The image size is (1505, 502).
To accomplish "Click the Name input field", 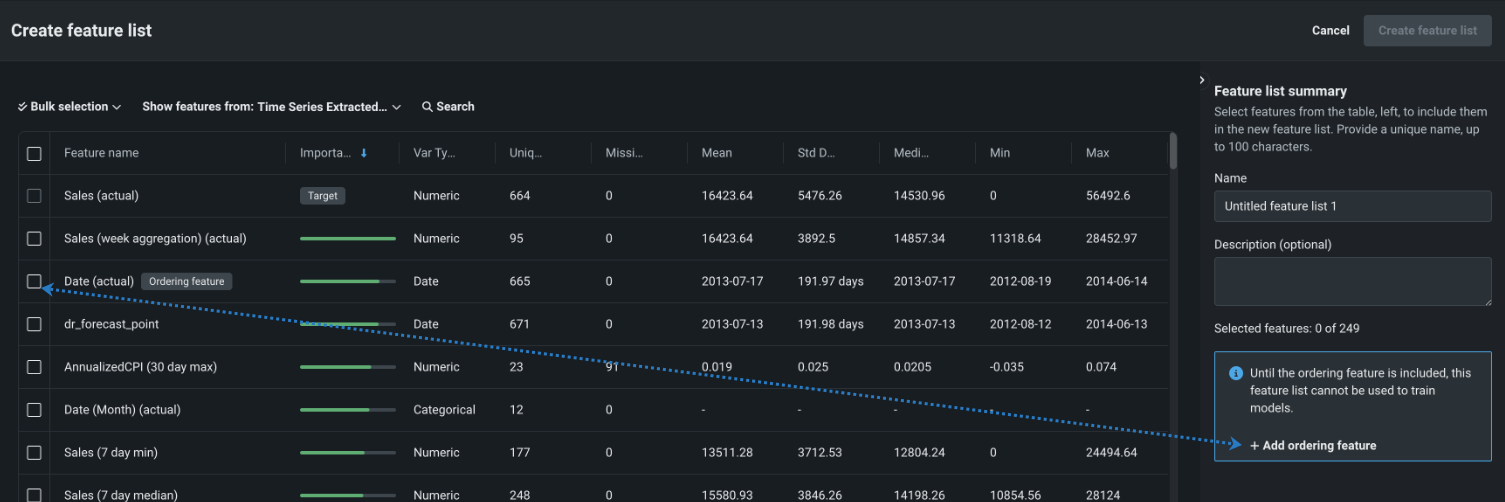I will (1352, 206).
